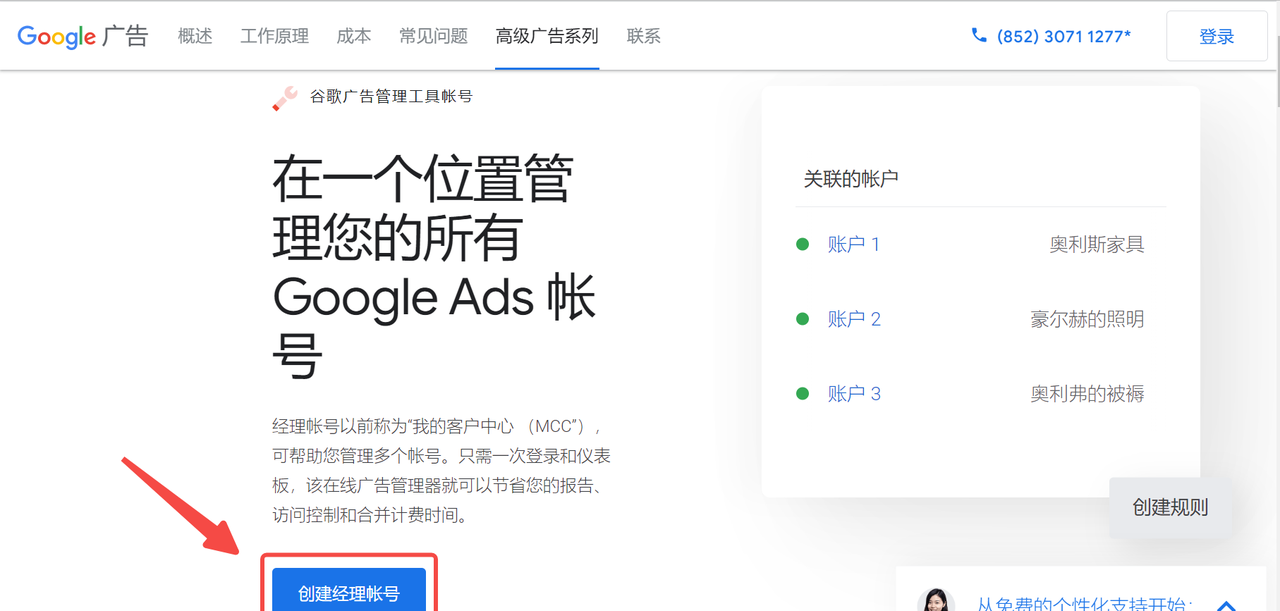Viewport: 1280px width, 611px height.
Task: Open the 常见问题 navigation item
Action: coord(433,36)
